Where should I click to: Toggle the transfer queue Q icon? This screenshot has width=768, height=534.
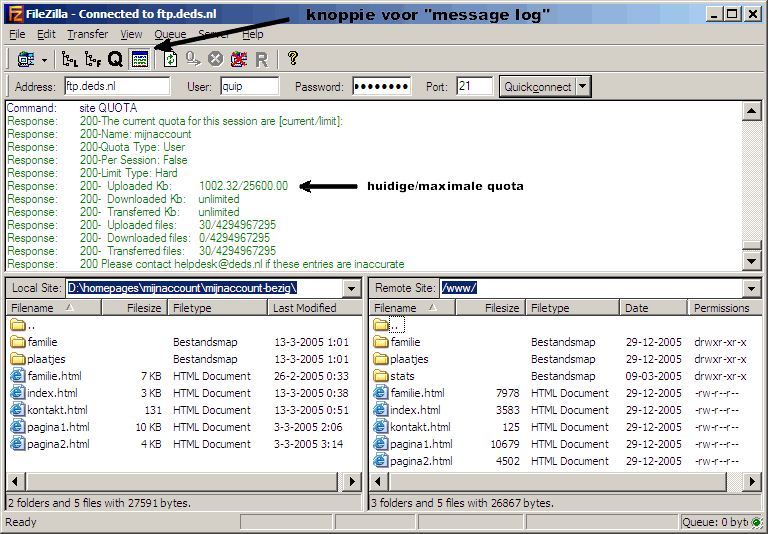[115, 59]
